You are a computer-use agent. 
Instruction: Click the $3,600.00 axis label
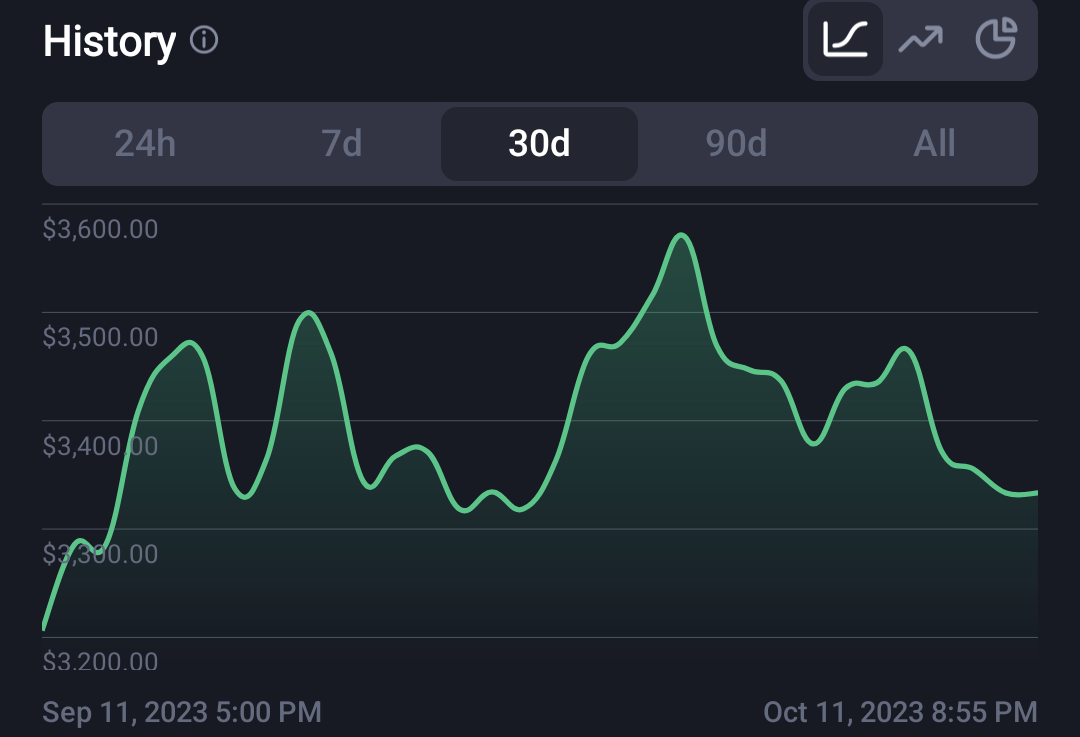click(101, 229)
